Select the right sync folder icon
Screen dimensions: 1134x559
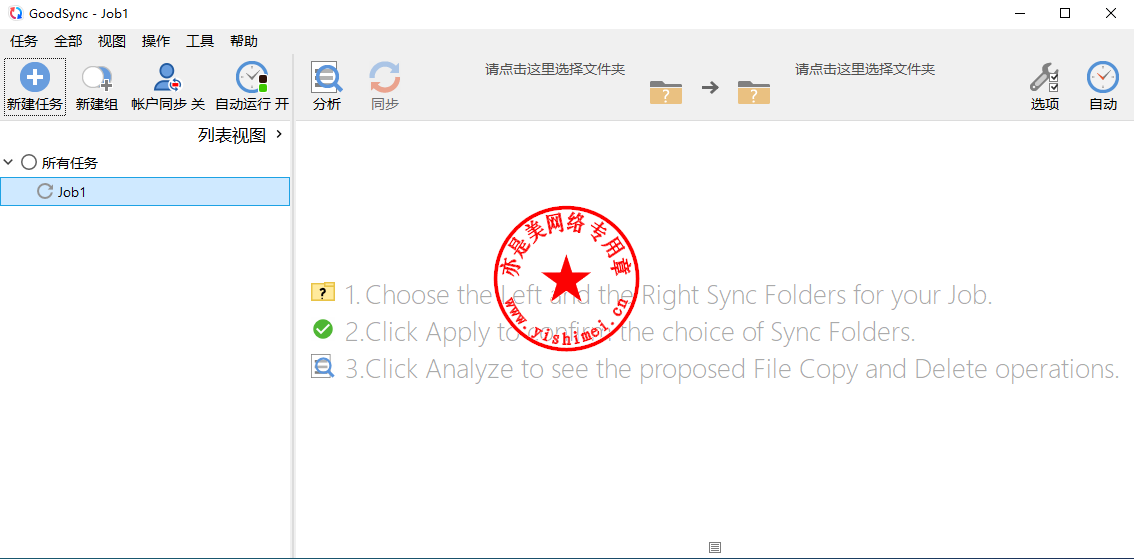(754, 92)
